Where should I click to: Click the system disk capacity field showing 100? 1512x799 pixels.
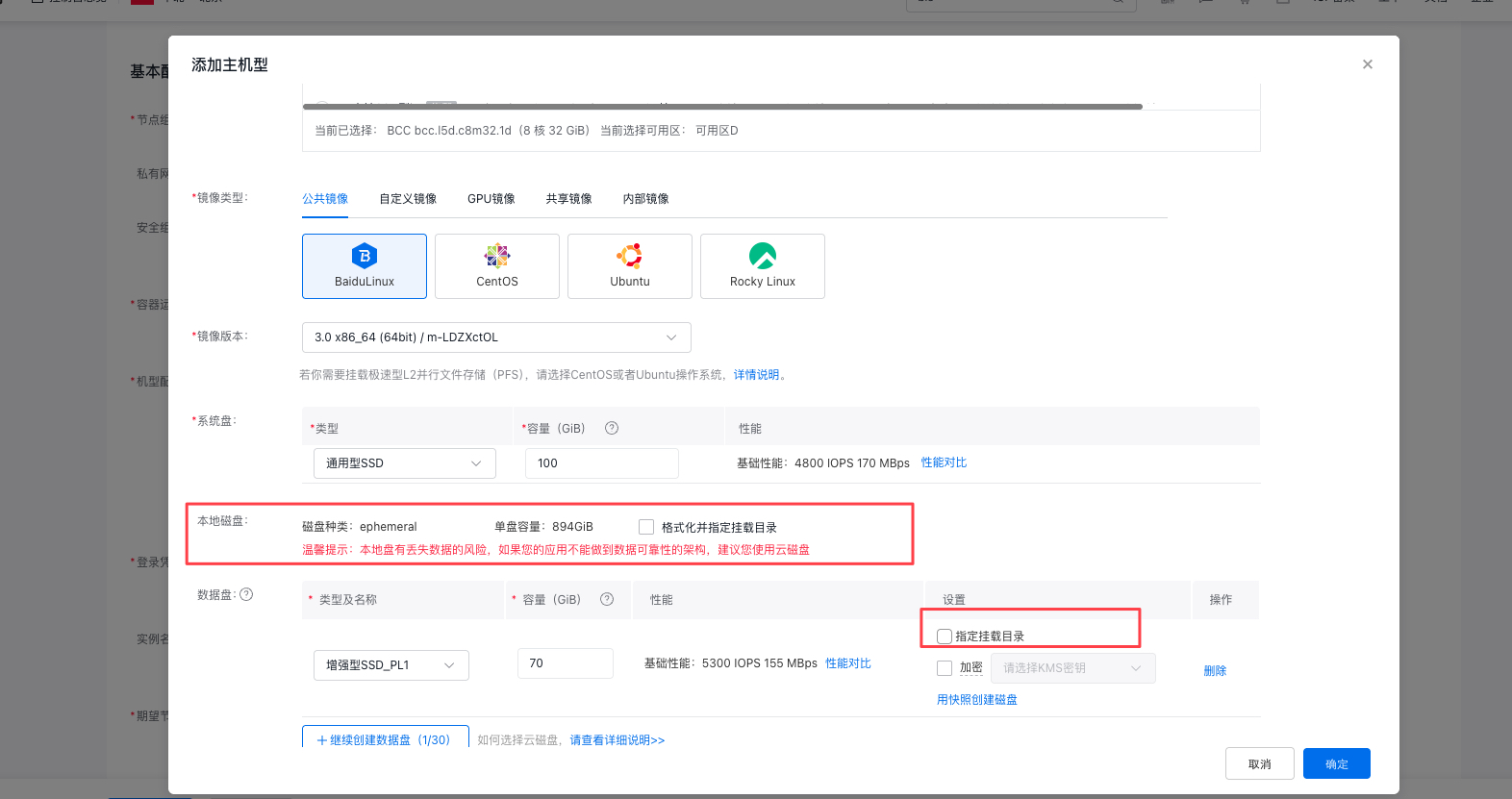click(x=602, y=463)
